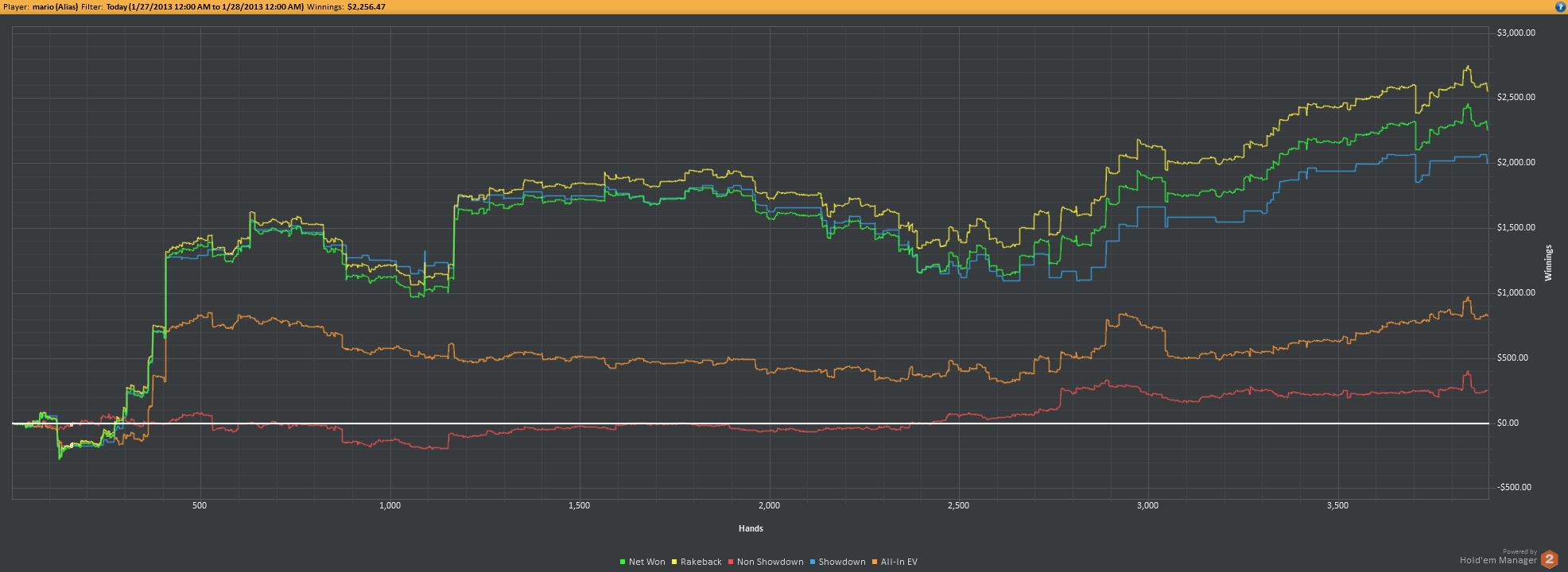The width and height of the screenshot is (1568, 572).
Task: Click the '1,000' hands x-axis label
Action: 390,505
